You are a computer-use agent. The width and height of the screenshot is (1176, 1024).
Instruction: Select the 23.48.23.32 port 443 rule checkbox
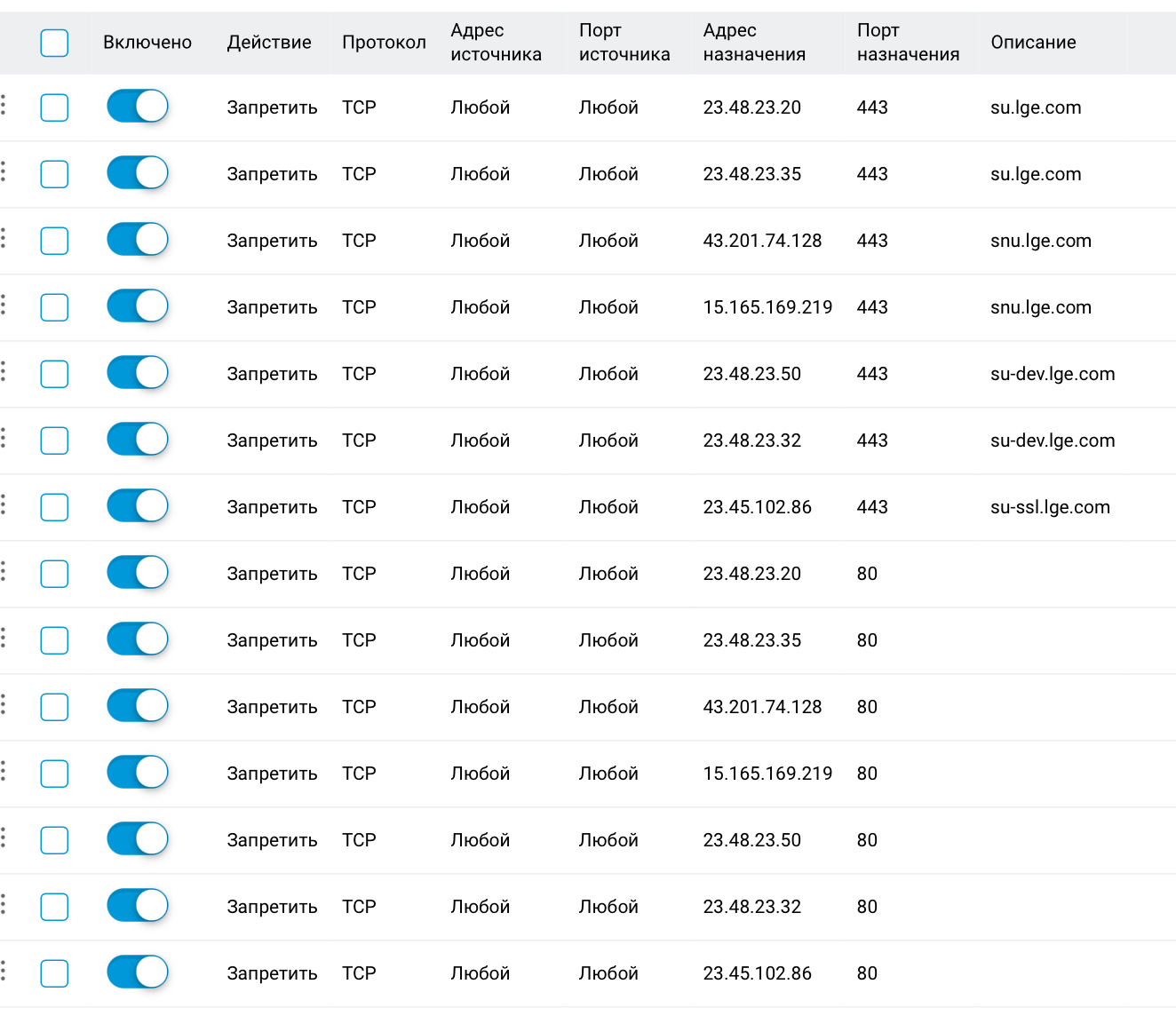54,441
